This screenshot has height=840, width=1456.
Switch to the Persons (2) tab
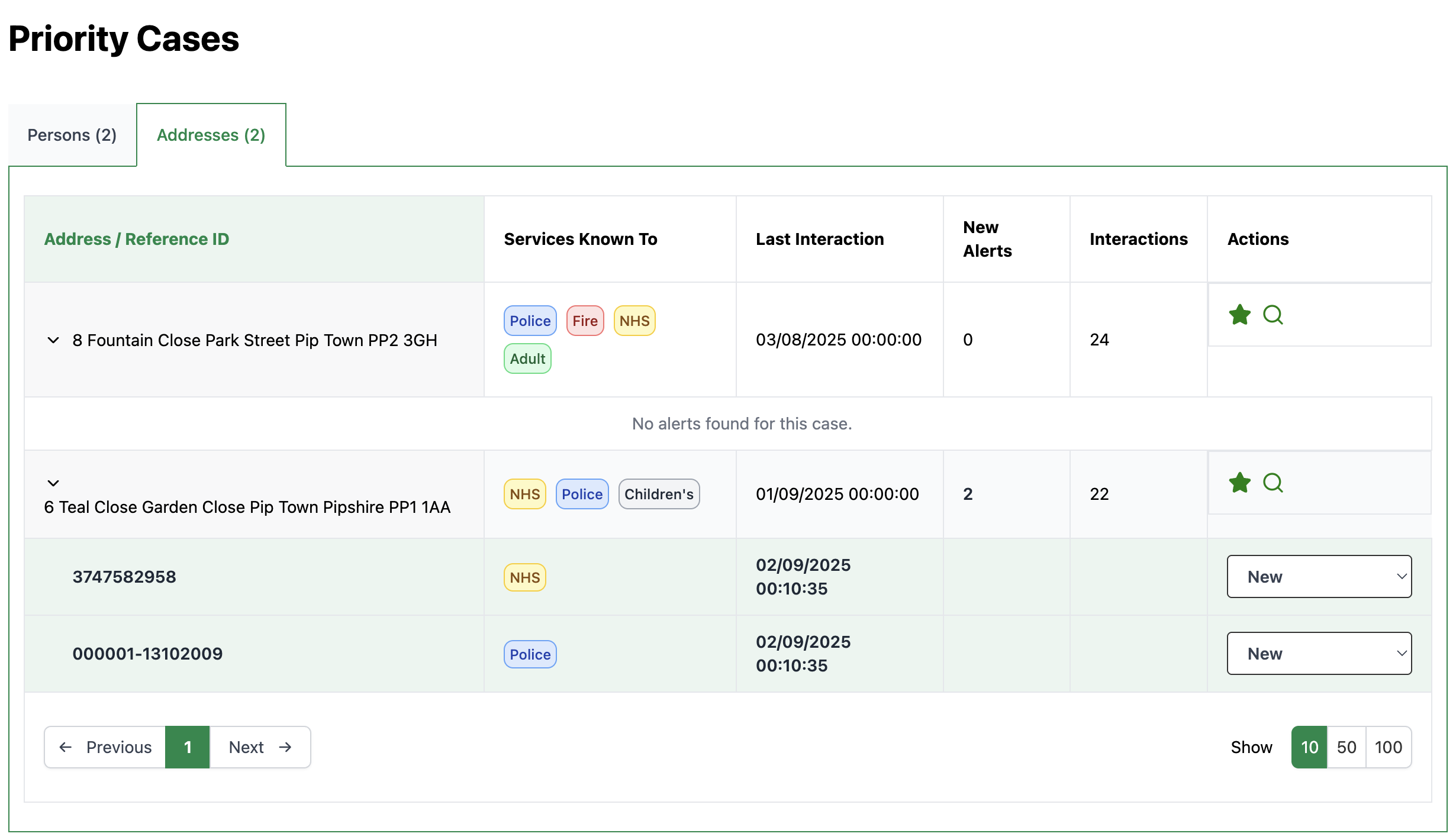pyautogui.click(x=72, y=135)
